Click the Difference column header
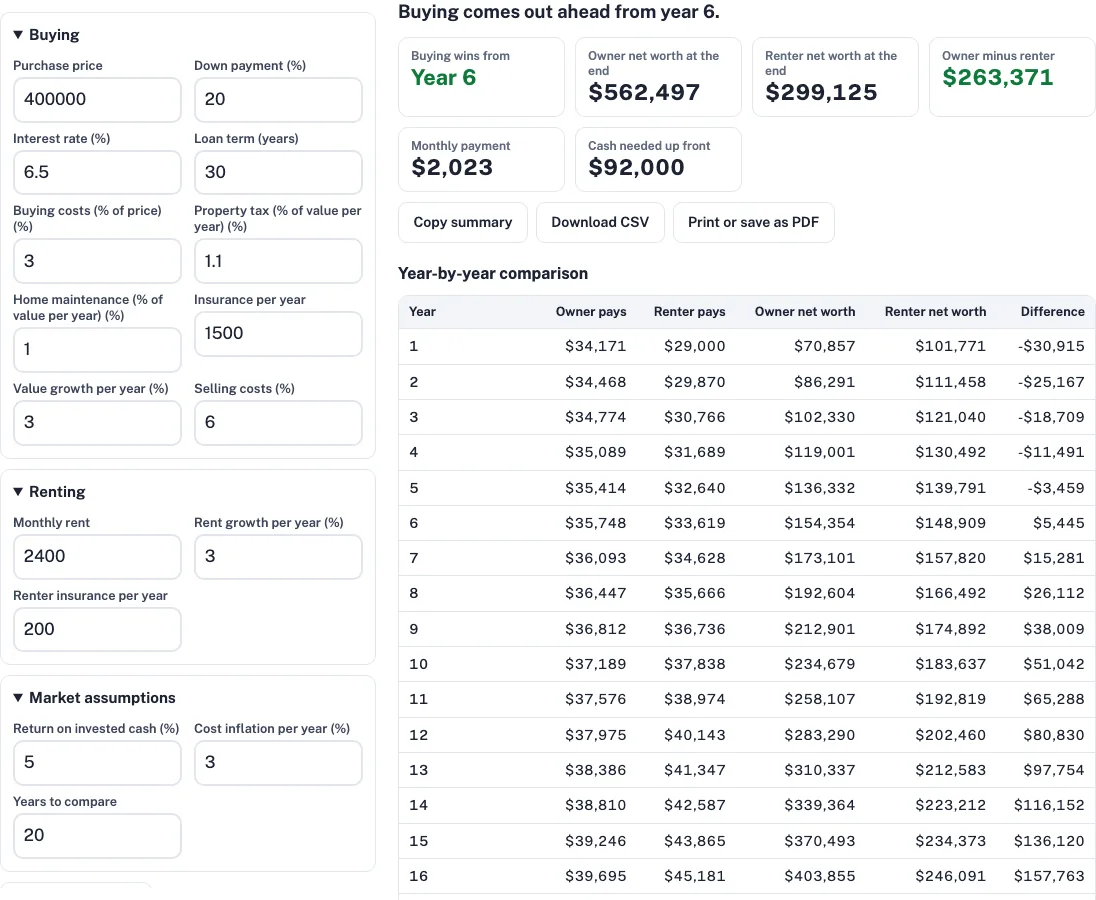 pyautogui.click(x=1053, y=312)
